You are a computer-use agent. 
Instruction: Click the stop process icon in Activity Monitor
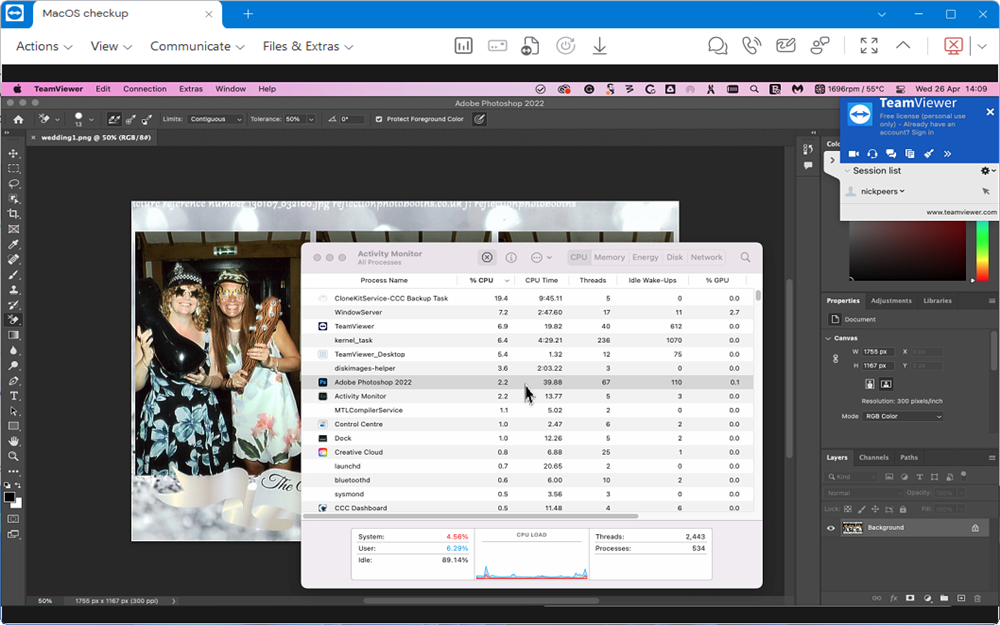point(487,257)
